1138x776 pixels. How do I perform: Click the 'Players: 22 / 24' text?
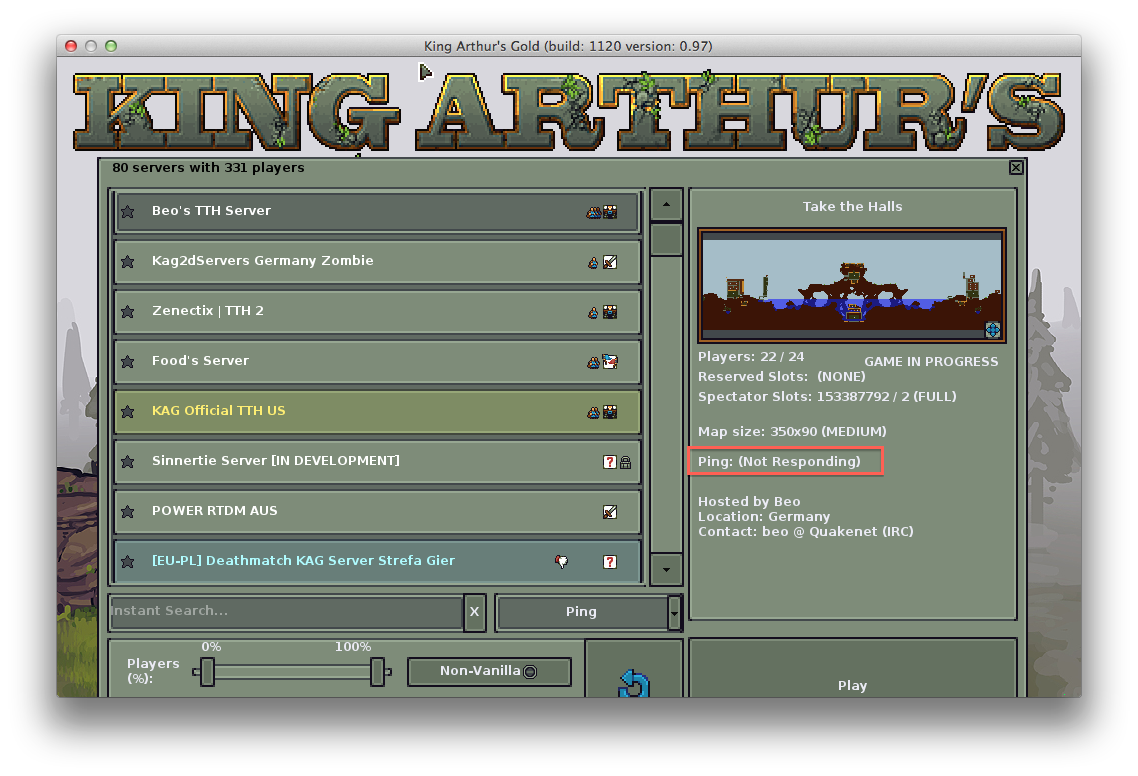point(751,356)
